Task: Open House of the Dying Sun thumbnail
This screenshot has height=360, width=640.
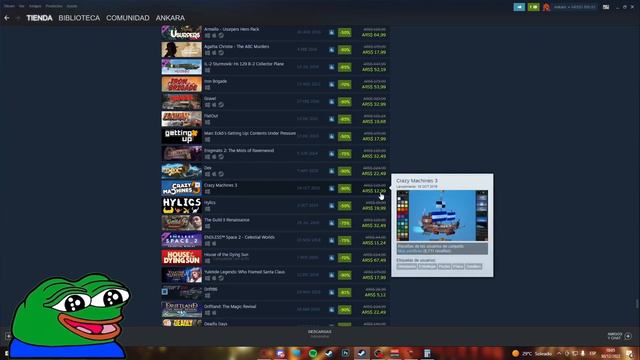Action: pos(182,257)
